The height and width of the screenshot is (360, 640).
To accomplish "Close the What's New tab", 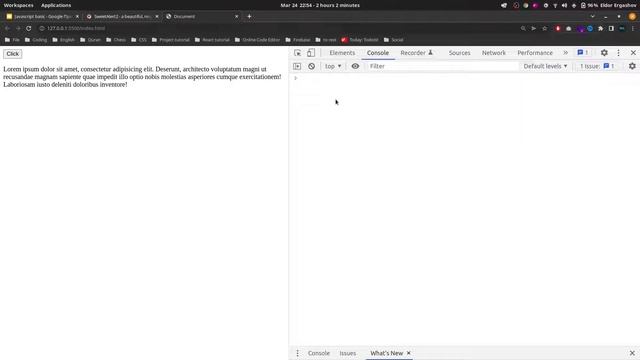I will click(x=409, y=353).
